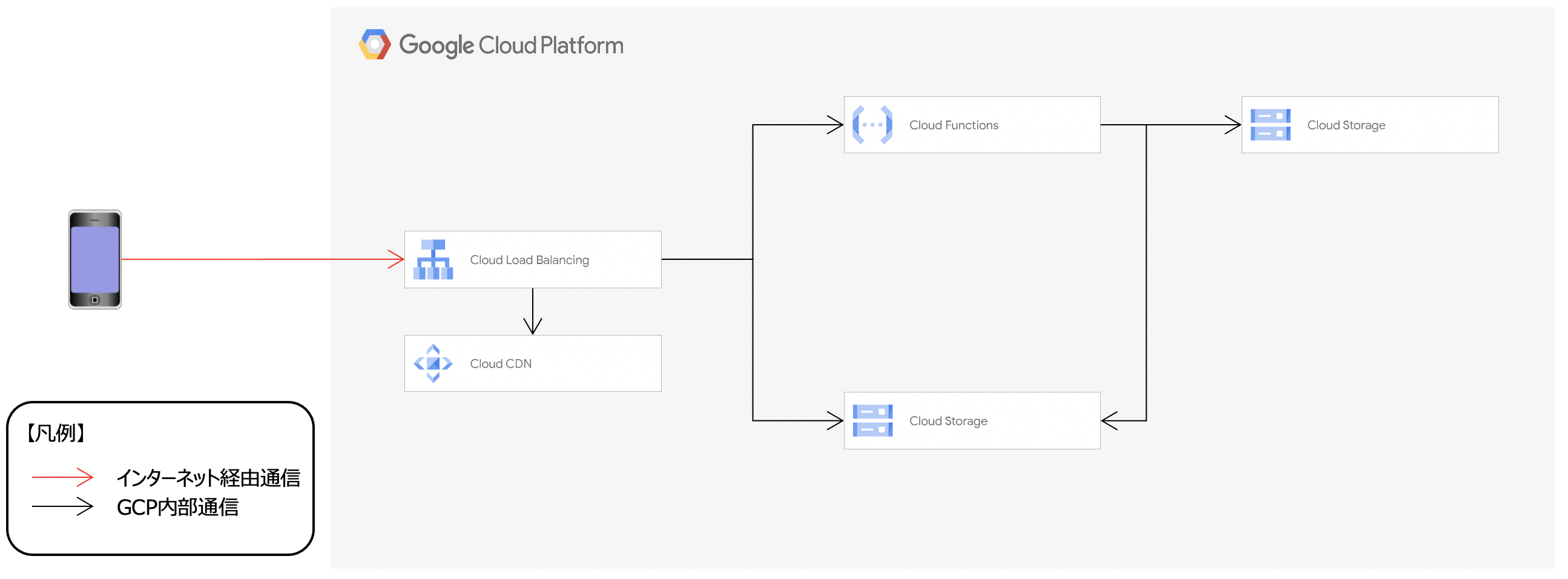
Task: Select the Cloud Storage icon beneath Cloud Functions
Action: pyautogui.click(x=872, y=421)
